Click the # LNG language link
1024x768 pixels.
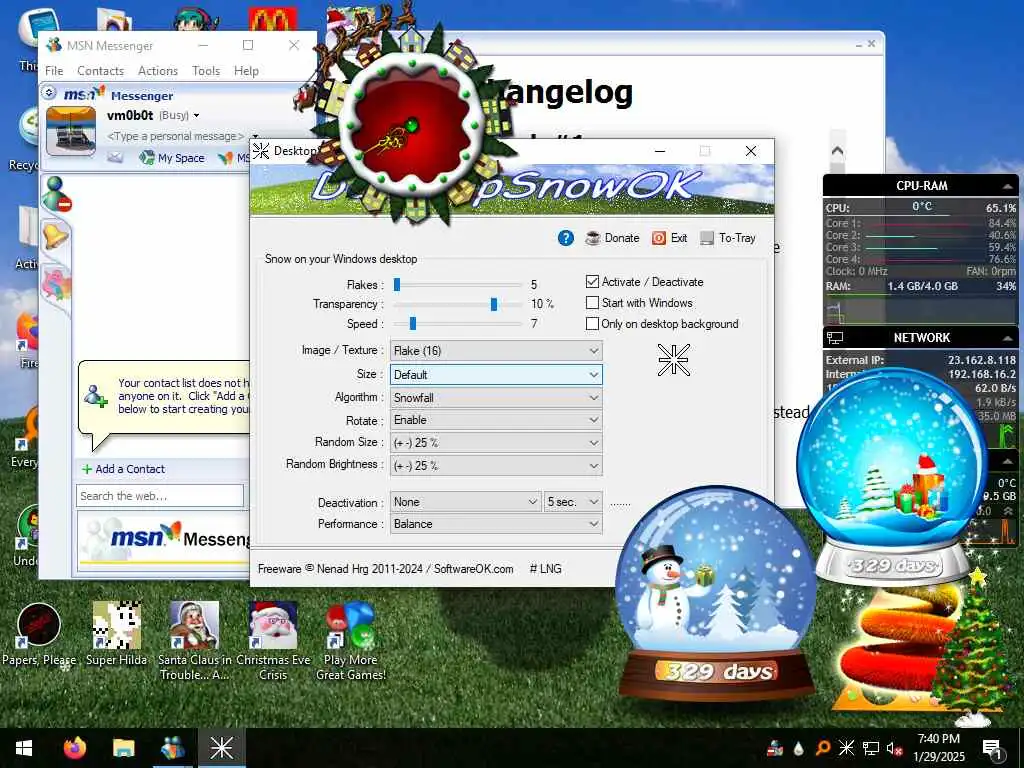[545, 569]
